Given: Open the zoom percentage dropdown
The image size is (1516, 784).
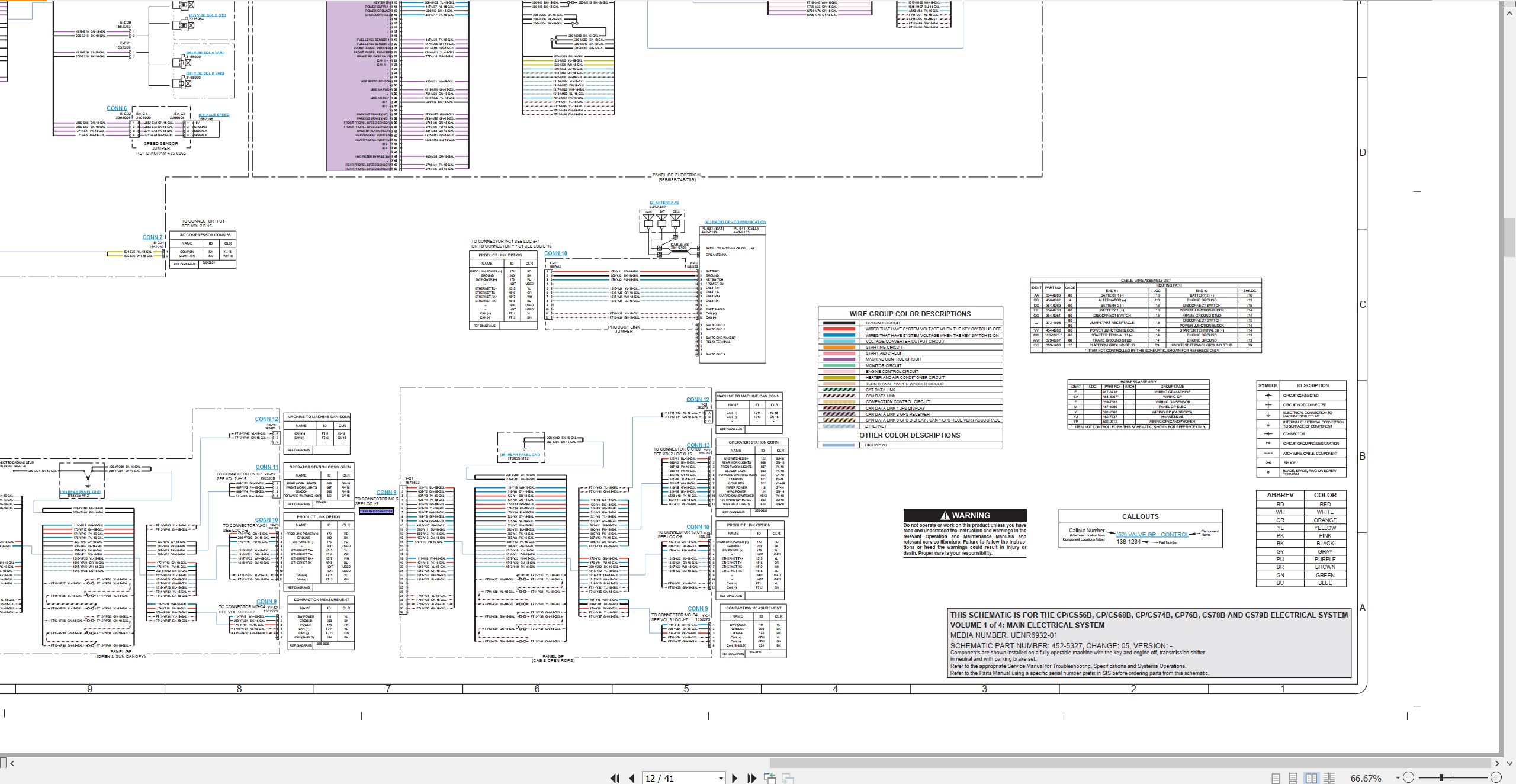Looking at the screenshot, I should click(1398, 778).
